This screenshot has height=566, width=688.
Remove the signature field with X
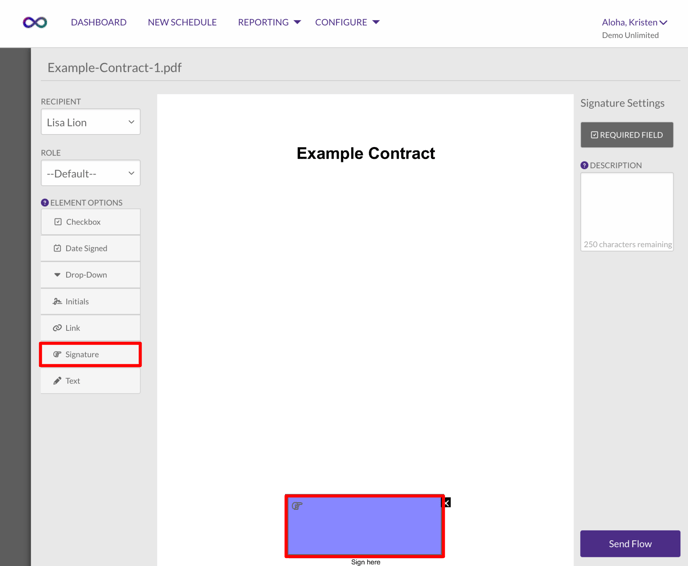(446, 502)
